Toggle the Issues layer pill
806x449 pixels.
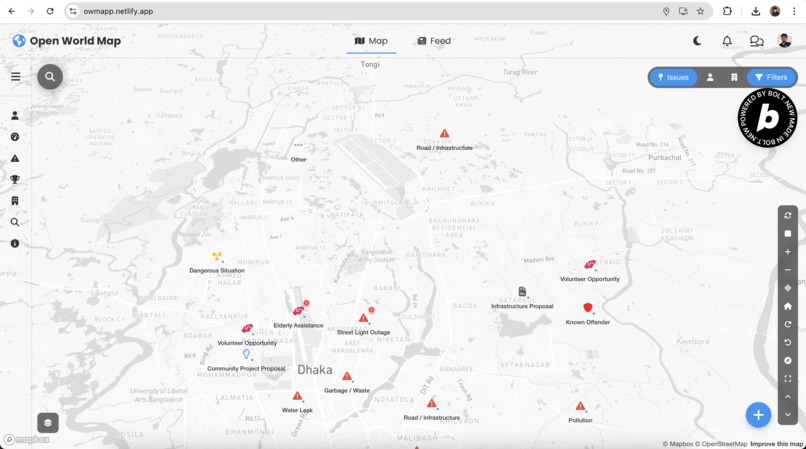[x=673, y=77]
